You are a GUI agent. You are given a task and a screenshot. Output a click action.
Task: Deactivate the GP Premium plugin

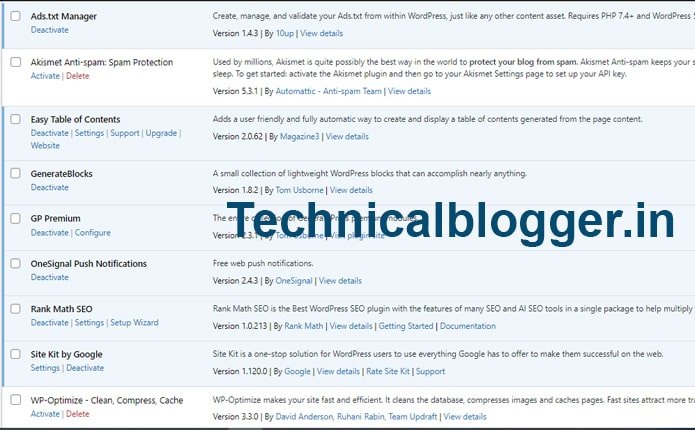(50, 233)
